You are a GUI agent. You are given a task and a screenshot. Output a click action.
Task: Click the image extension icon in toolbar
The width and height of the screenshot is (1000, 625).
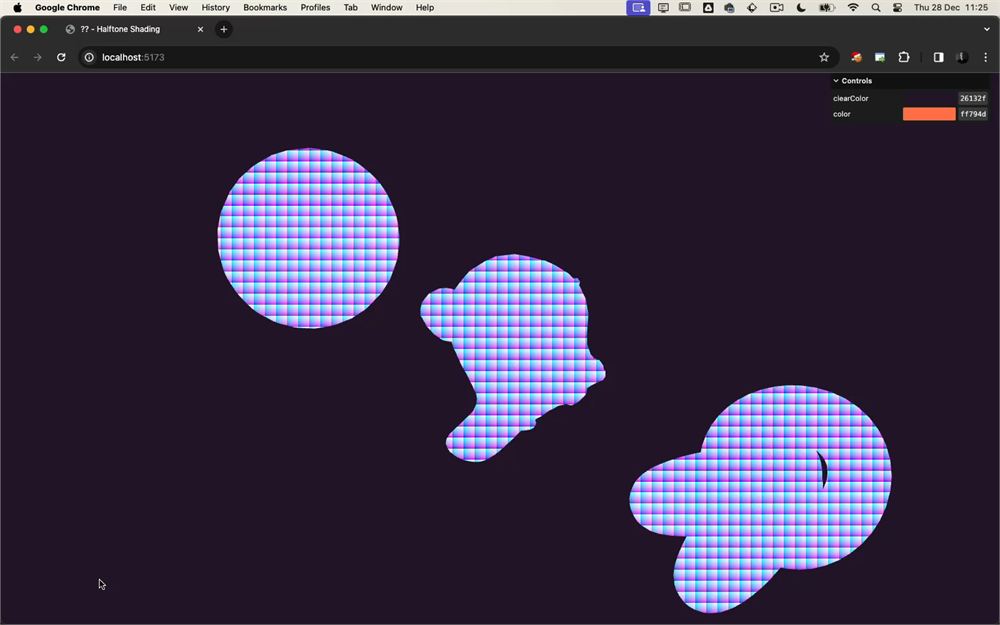pyautogui.click(x=880, y=57)
